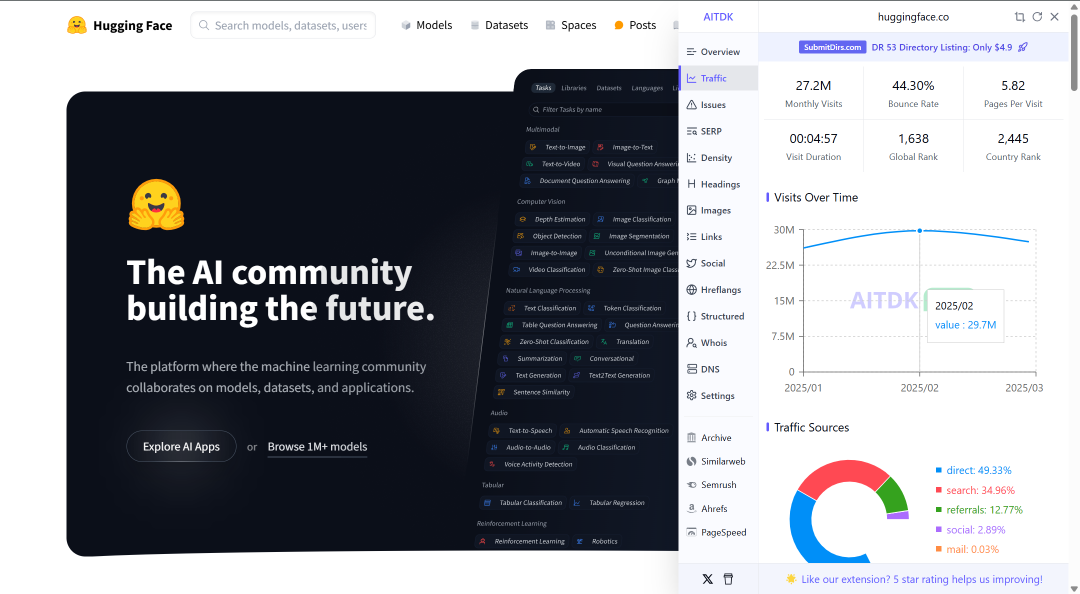Click the Object Detection task tag
Image resolution: width=1080 pixels, height=594 pixels.
click(550, 236)
